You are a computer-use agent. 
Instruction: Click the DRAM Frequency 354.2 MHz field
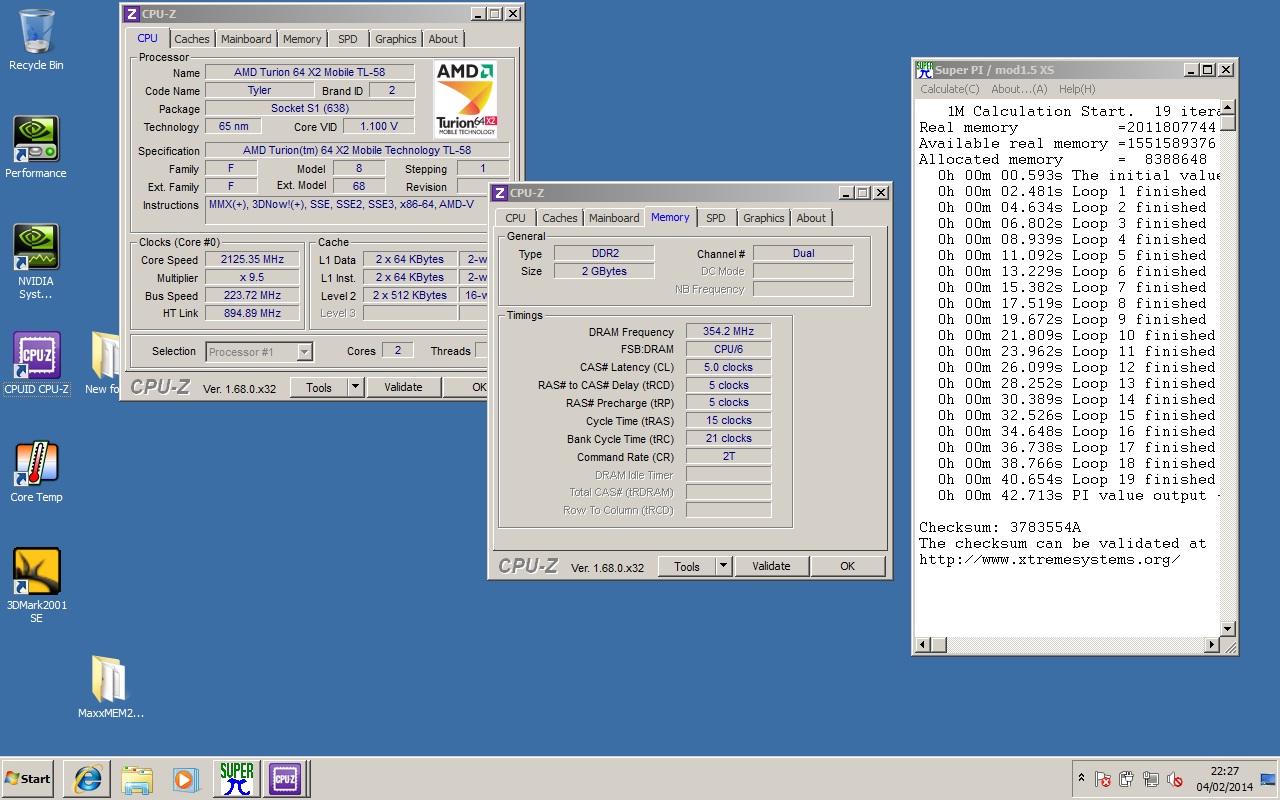pos(728,331)
